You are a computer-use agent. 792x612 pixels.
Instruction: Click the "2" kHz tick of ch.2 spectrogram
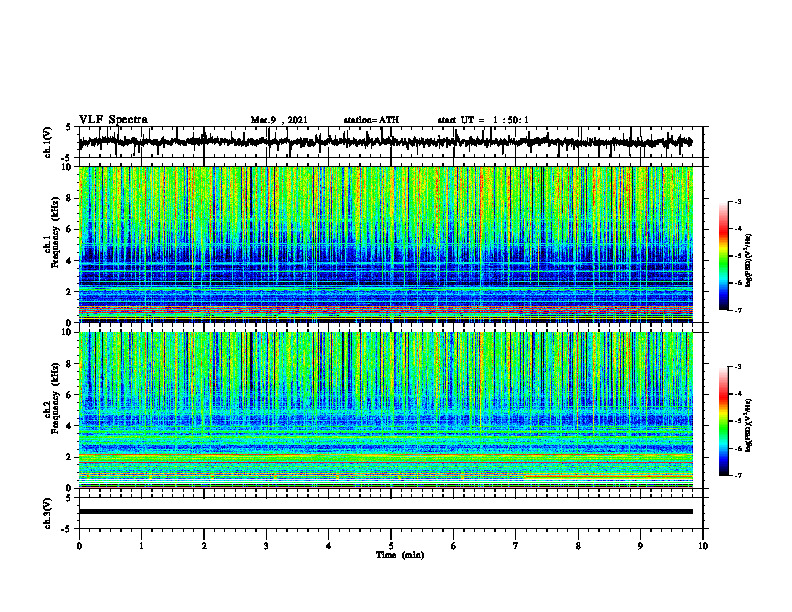(x=70, y=457)
